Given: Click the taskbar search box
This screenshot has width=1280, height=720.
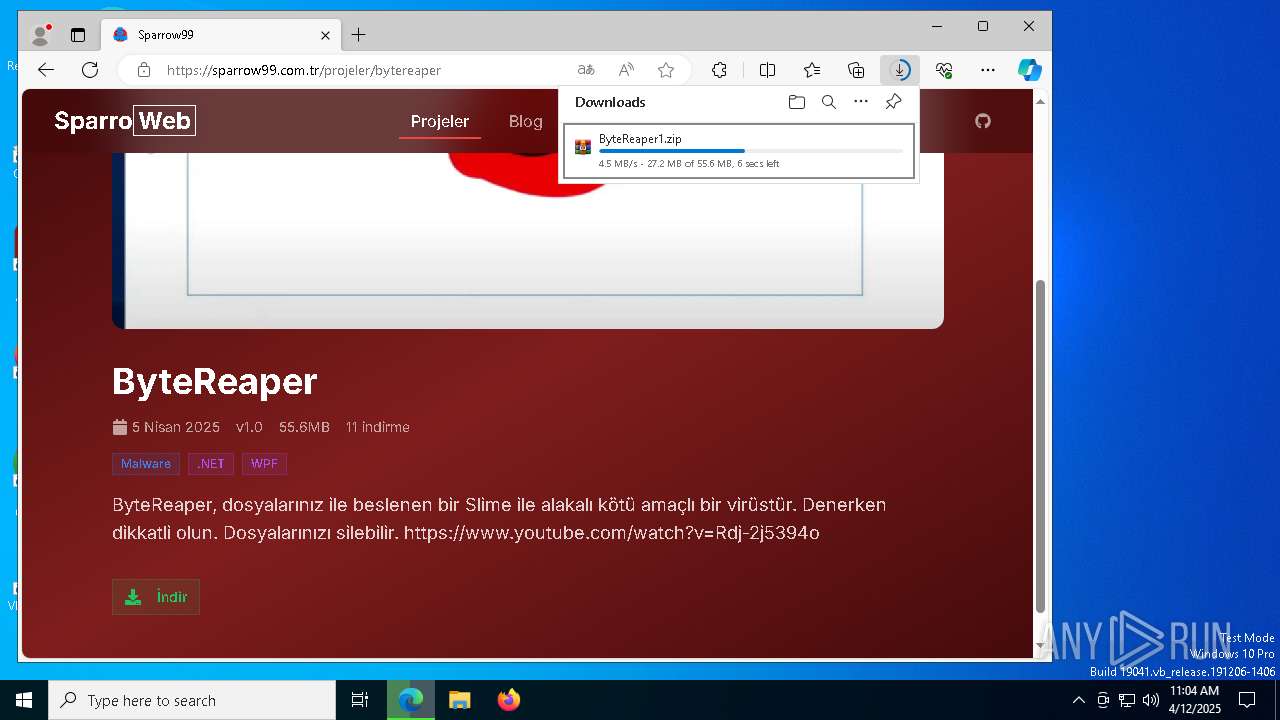Looking at the screenshot, I should [x=192, y=700].
